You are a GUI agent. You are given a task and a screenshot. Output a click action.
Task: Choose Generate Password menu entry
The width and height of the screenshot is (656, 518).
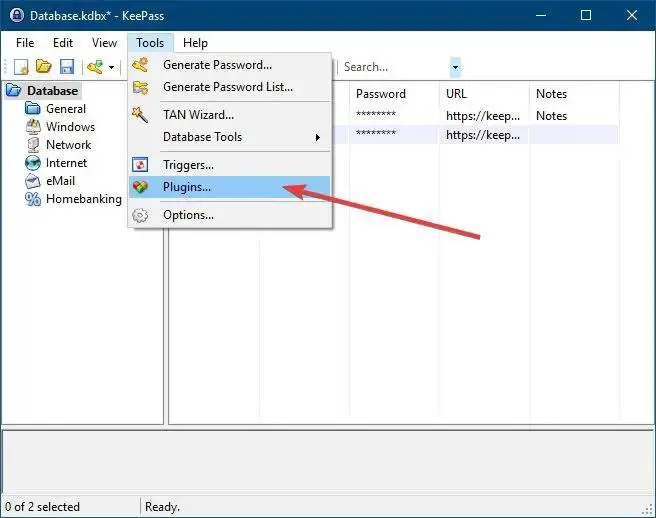pyautogui.click(x=230, y=65)
